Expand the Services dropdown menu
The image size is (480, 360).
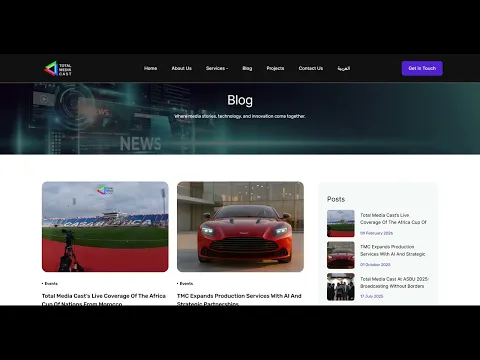217,68
